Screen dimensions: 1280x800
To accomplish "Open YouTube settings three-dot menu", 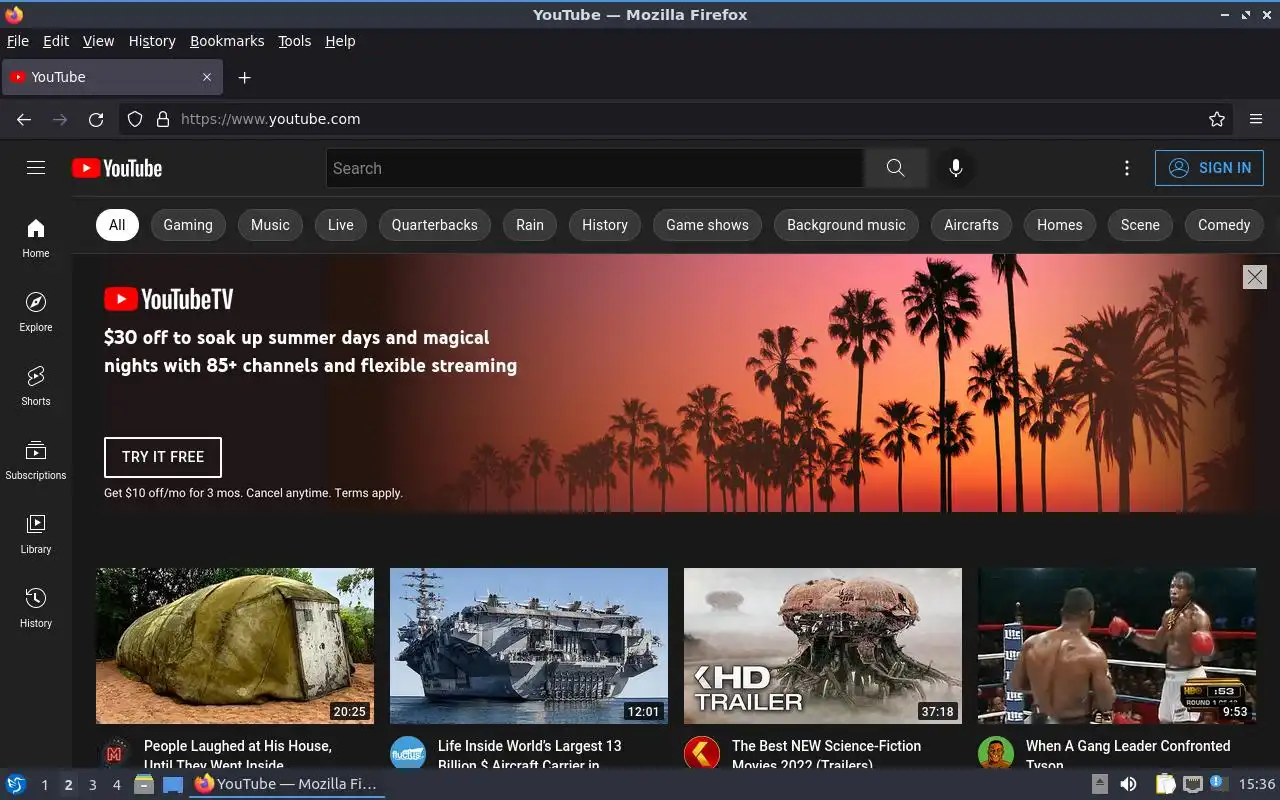I will (1127, 168).
